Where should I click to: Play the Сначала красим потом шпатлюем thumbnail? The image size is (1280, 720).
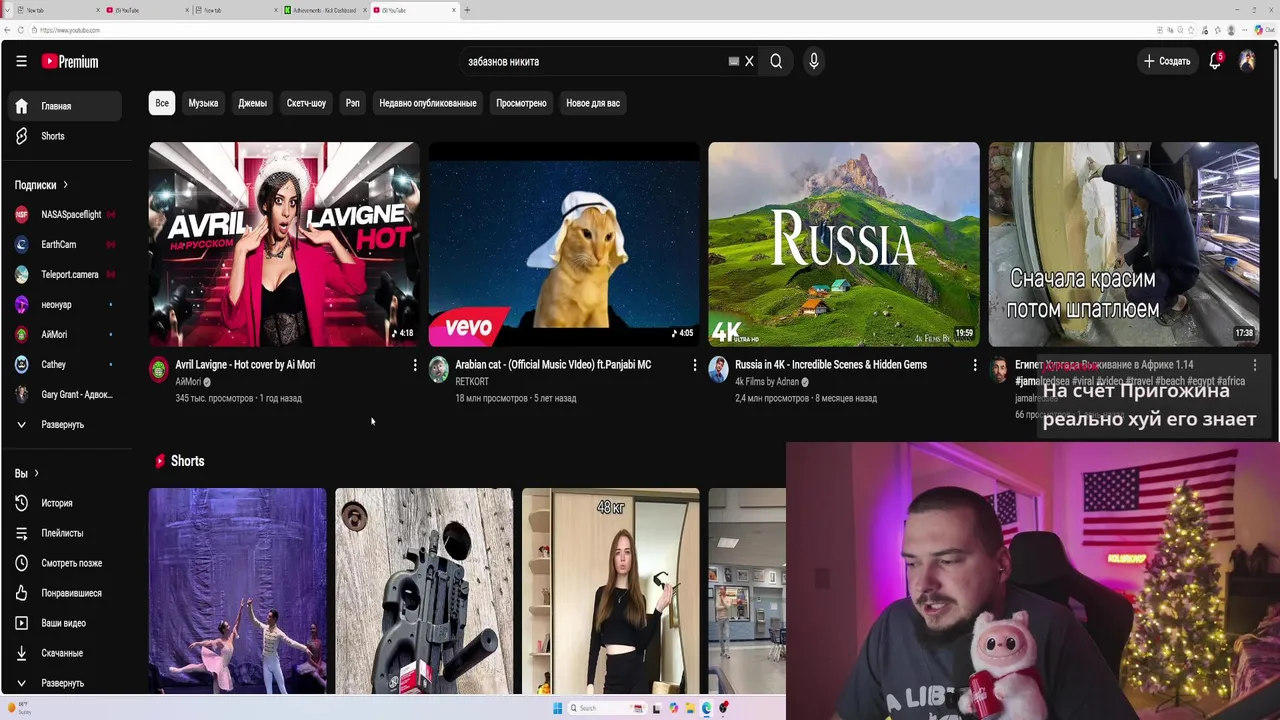coord(1124,244)
